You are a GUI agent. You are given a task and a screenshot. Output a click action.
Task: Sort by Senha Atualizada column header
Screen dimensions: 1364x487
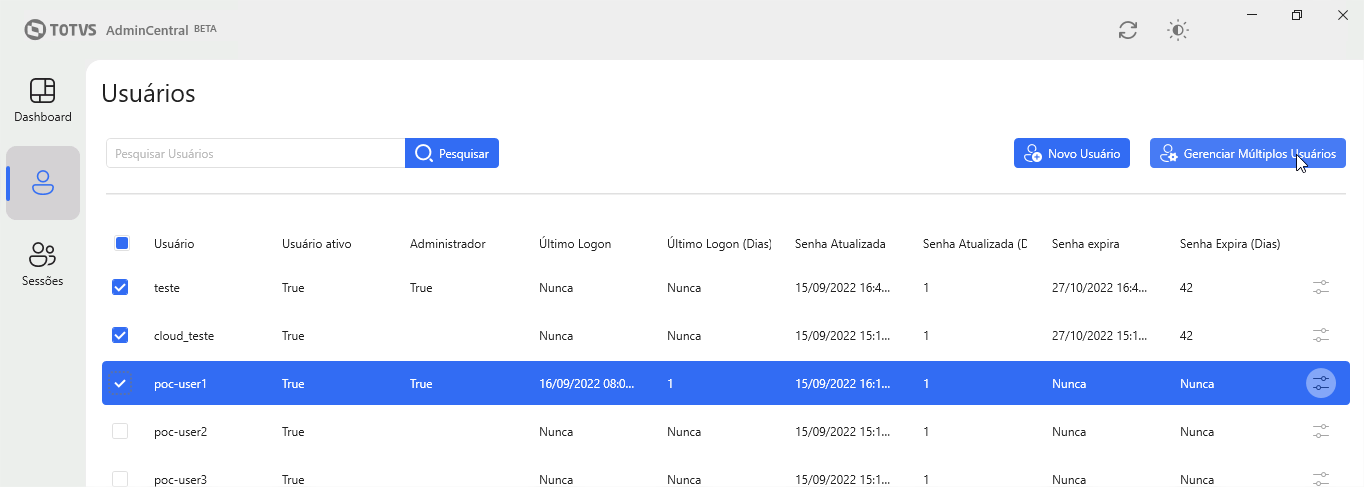point(840,244)
